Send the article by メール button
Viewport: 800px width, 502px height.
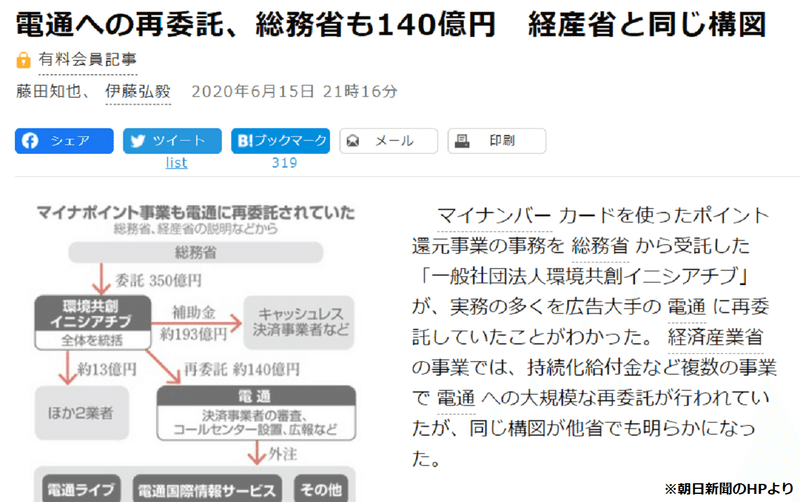tap(389, 141)
